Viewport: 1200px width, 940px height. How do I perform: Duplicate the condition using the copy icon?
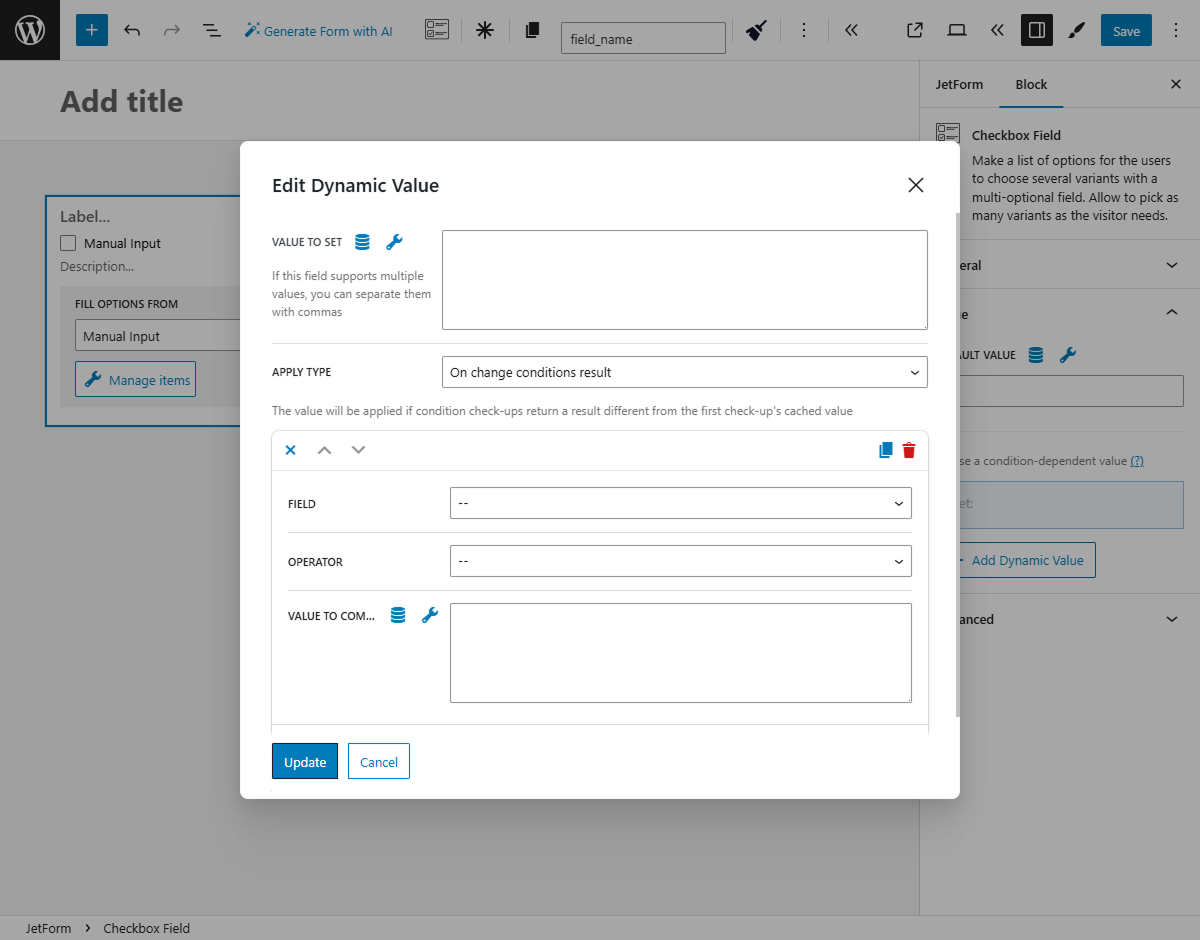(884, 450)
